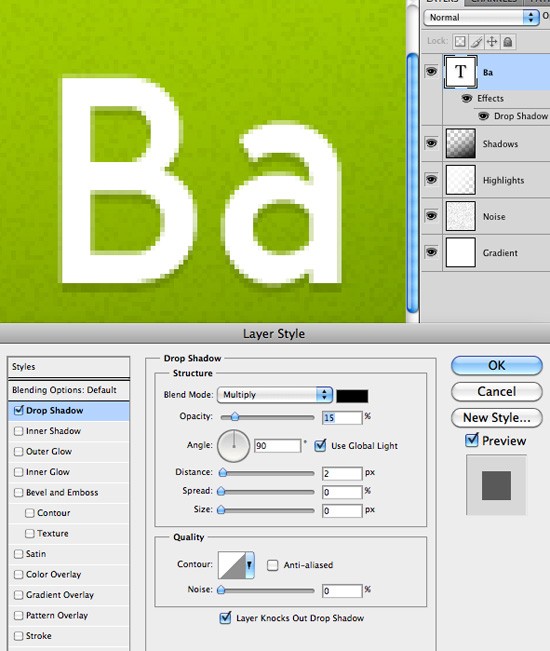Click the lock transparent pixels icon
The width and height of the screenshot is (550, 651).
click(460, 42)
